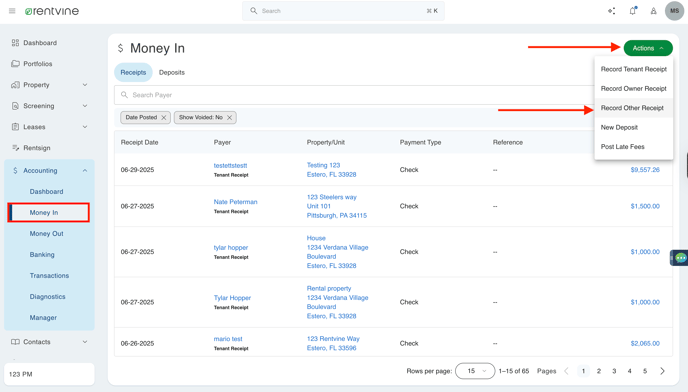This screenshot has width=688, height=392.
Task: Open amount link $1,500.00
Action: point(645,206)
